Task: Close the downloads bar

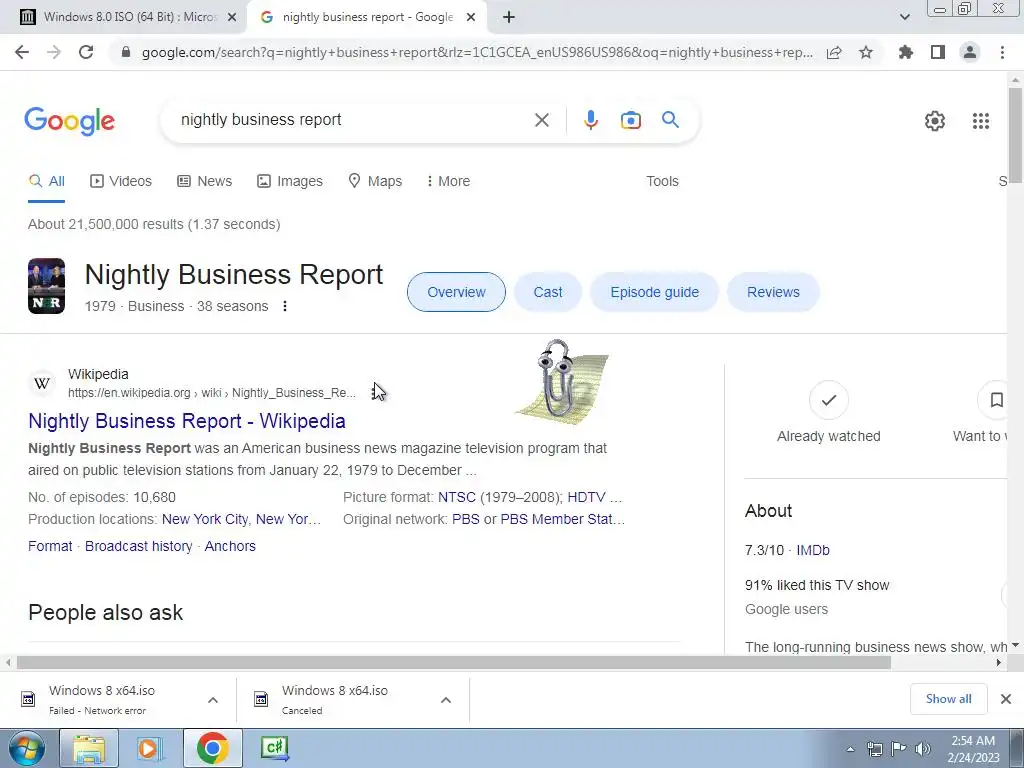Action: (x=1006, y=699)
